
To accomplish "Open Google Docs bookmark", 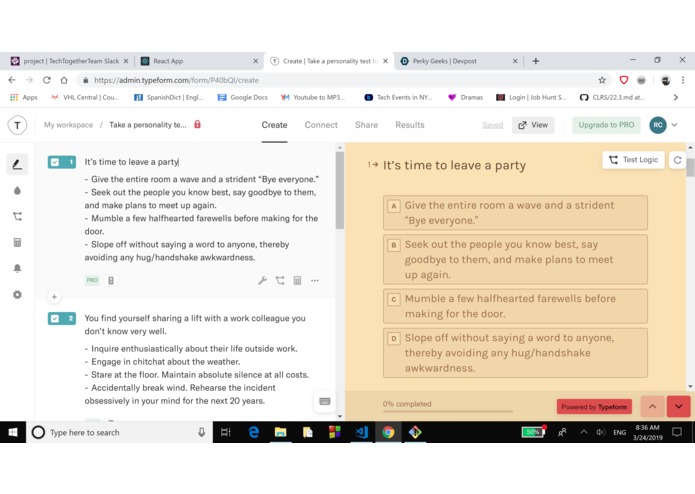I will [x=243, y=97].
